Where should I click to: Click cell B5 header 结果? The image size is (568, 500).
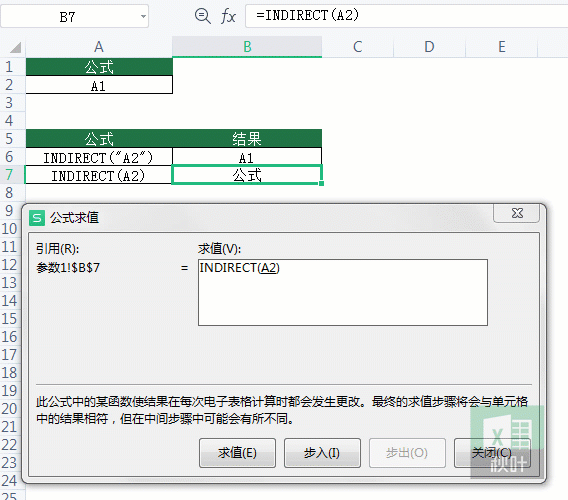(247, 139)
